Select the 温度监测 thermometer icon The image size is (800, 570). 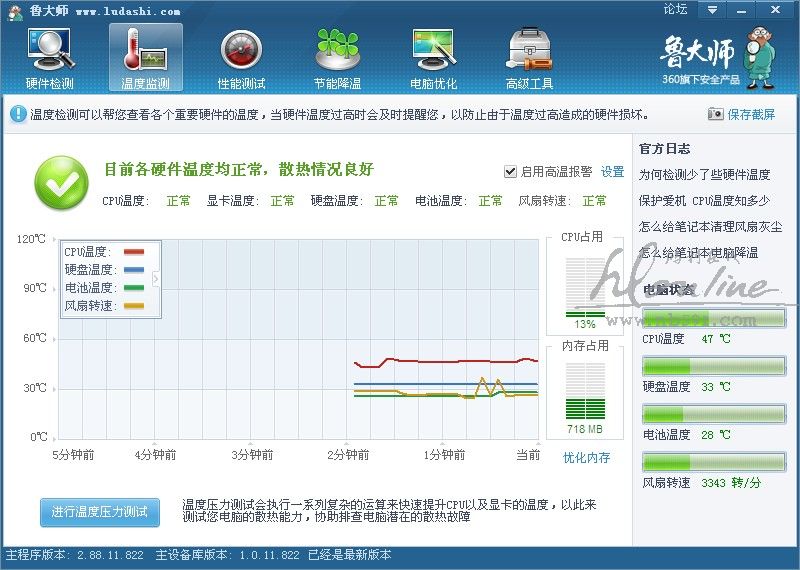(145, 48)
